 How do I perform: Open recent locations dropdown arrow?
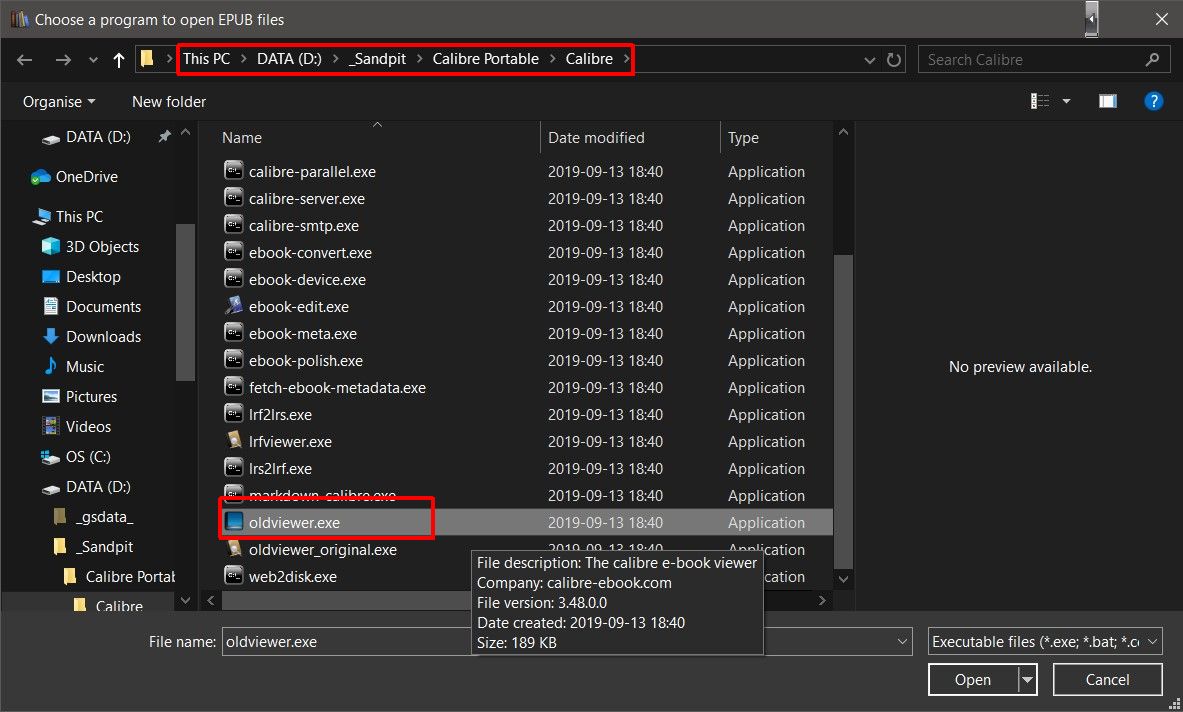point(93,60)
